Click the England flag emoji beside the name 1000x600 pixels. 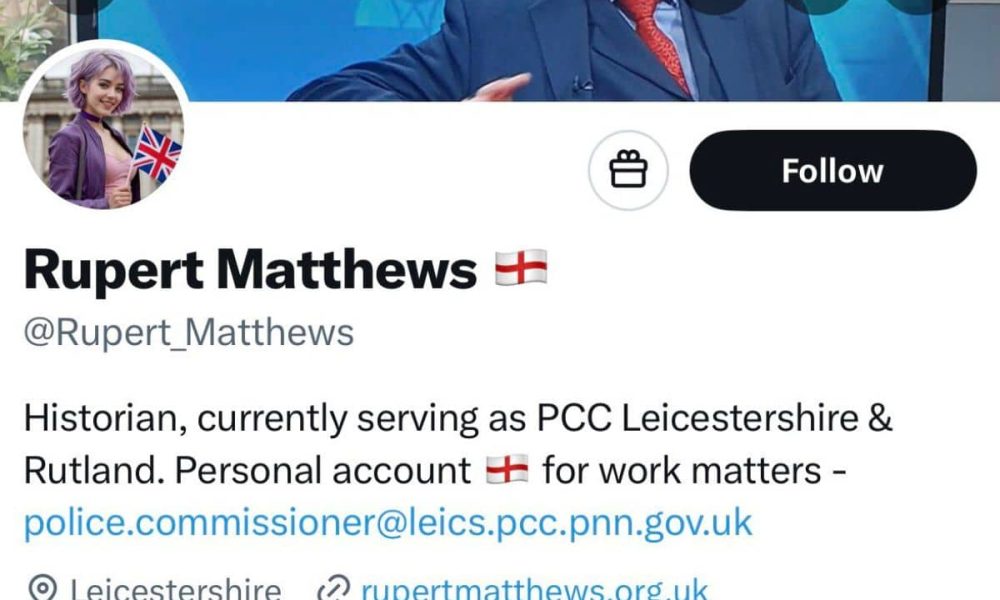pyautogui.click(x=523, y=268)
